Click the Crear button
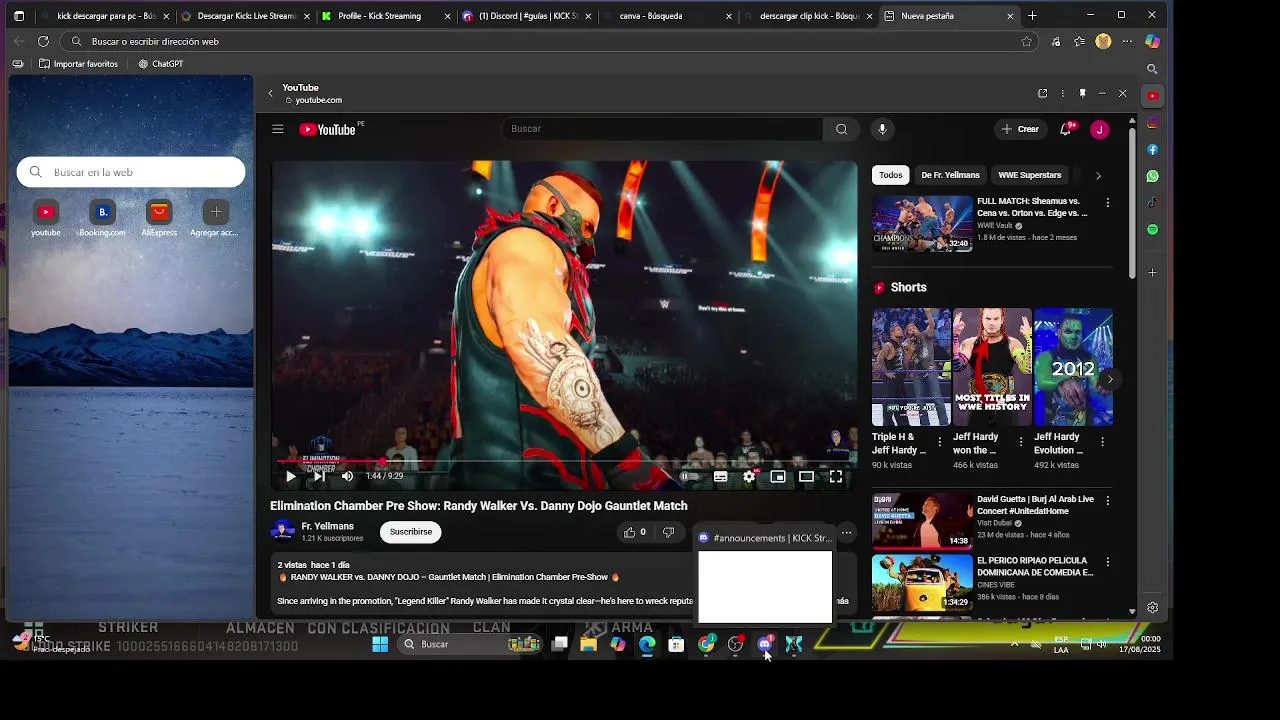This screenshot has height=720, width=1280. (1020, 129)
